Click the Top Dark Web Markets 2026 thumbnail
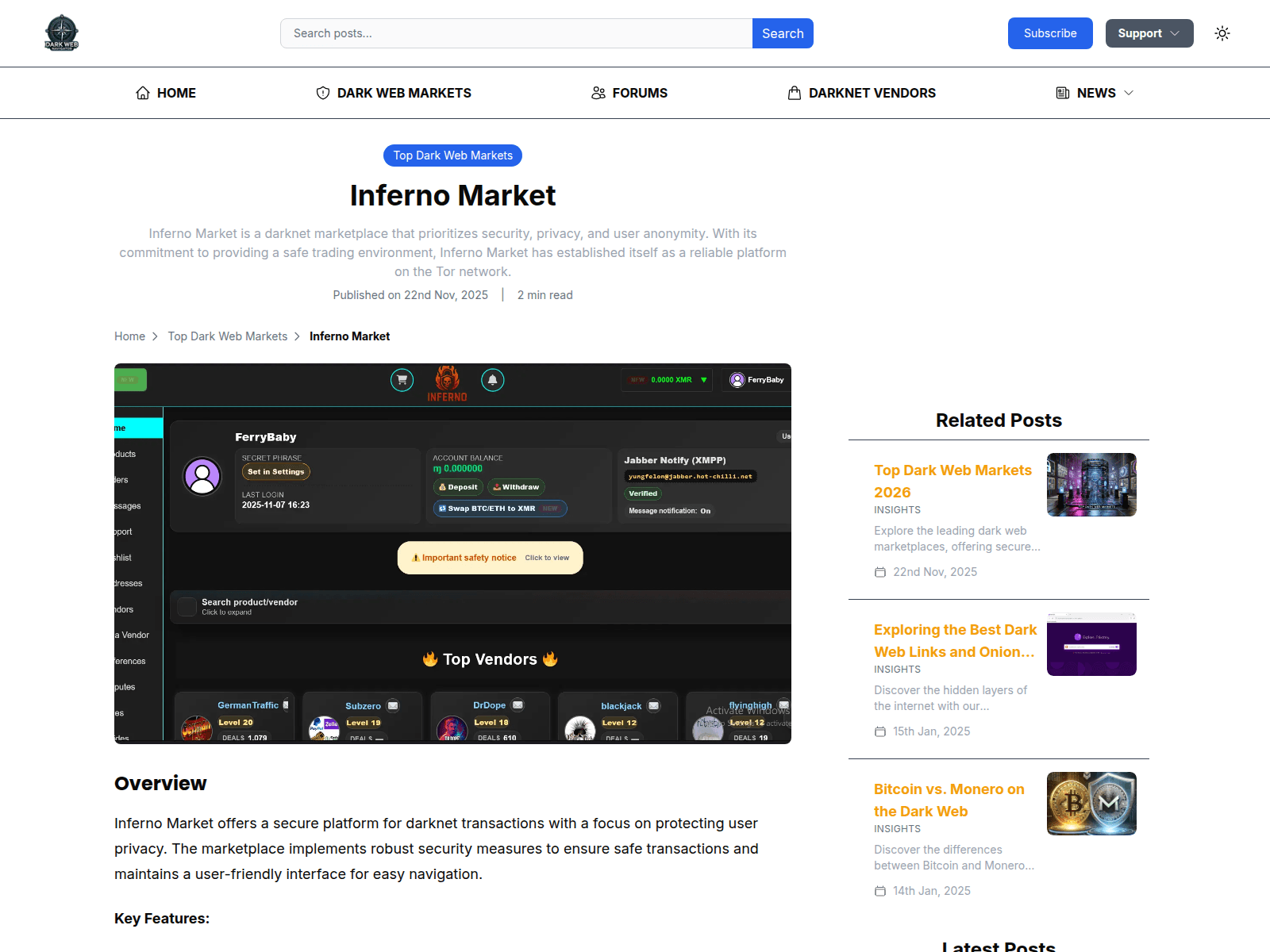This screenshot has width=1270, height=952. [x=1091, y=485]
